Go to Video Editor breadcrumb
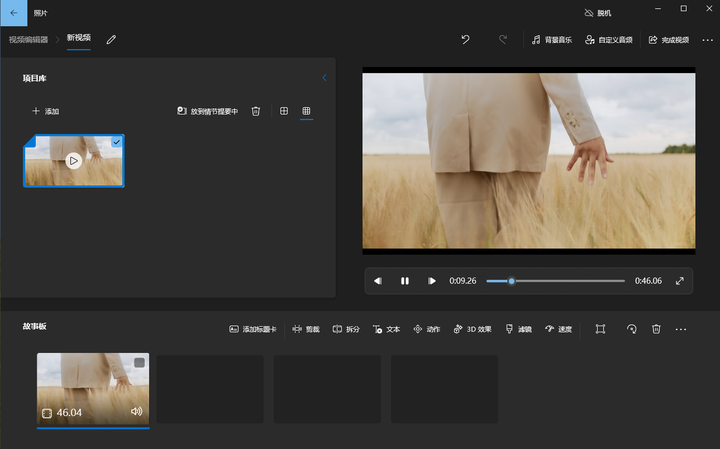Image resolution: width=720 pixels, height=449 pixels. click(28, 40)
